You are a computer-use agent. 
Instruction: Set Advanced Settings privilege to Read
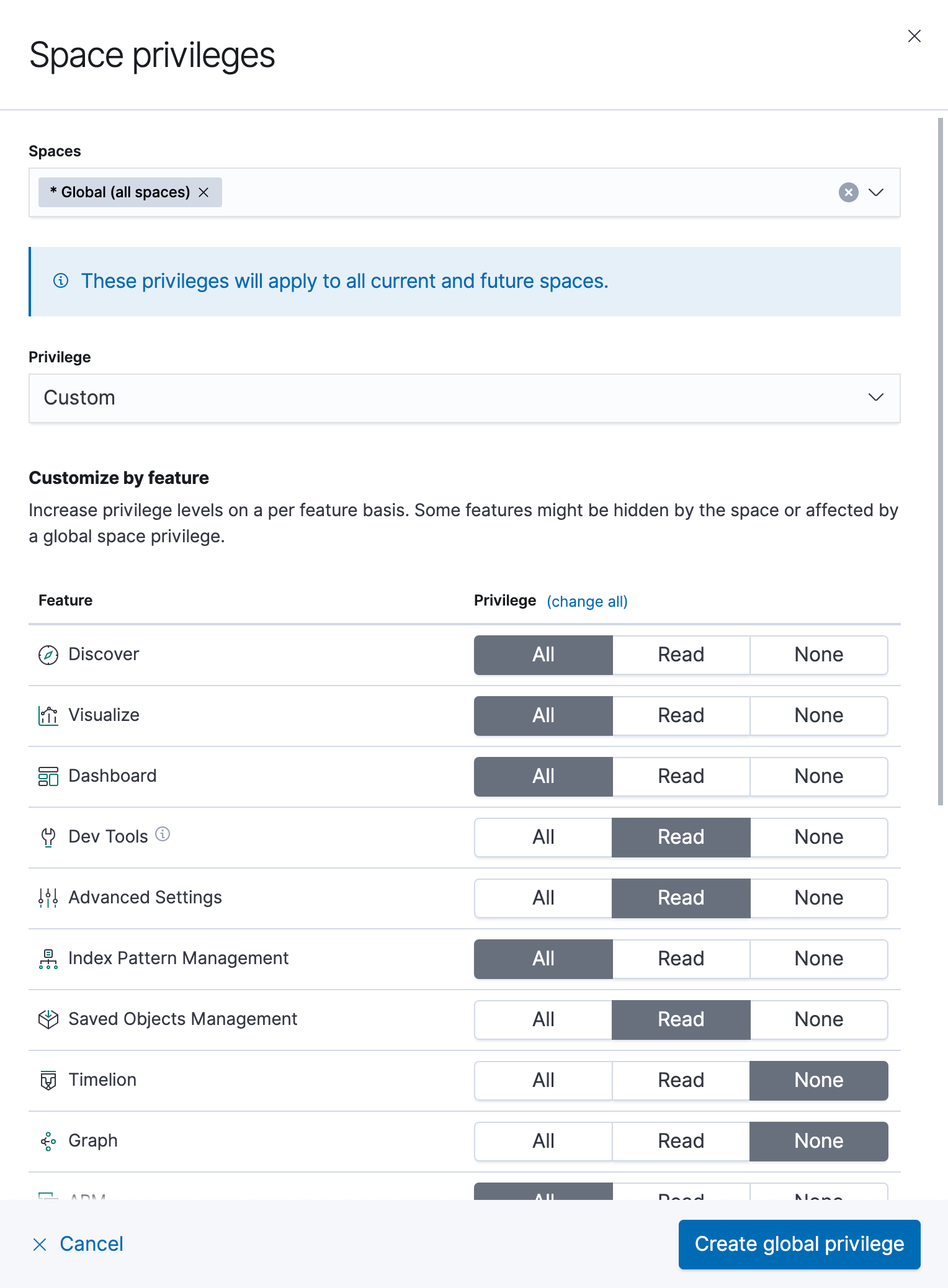tap(681, 898)
